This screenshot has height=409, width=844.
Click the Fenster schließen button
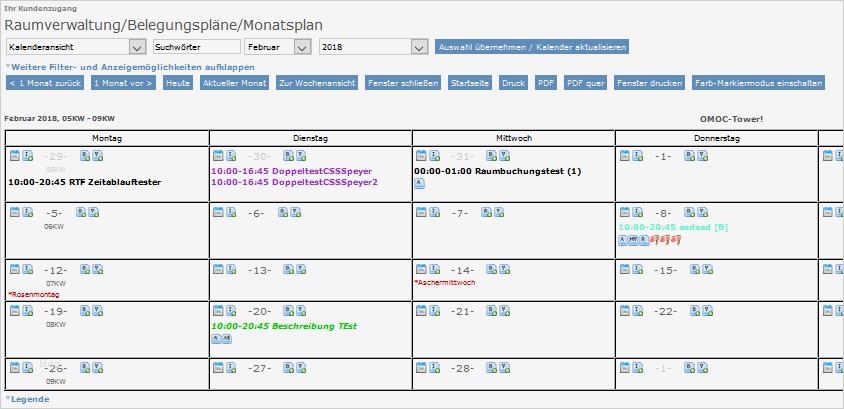[403, 83]
